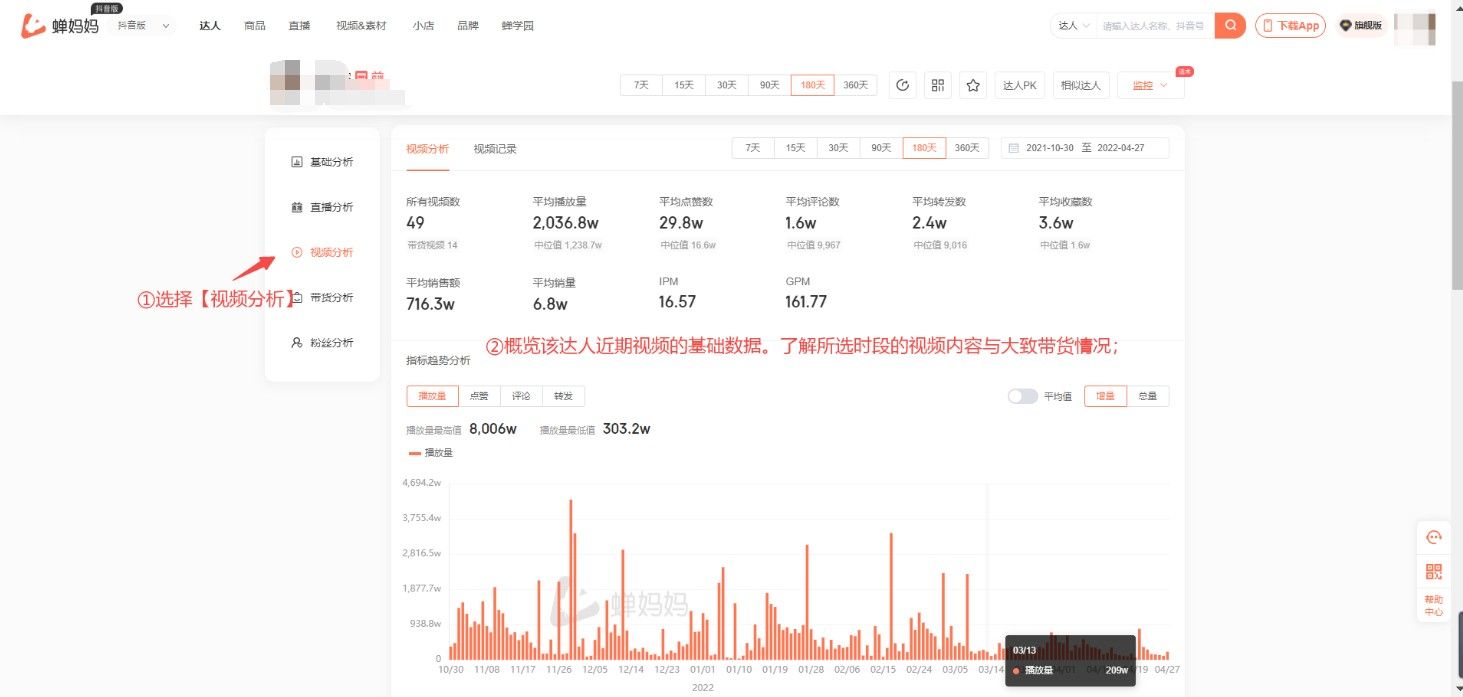Select 直播分析 from the left sidebar
The image size is (1463, 697).
[x=322, y=207]
